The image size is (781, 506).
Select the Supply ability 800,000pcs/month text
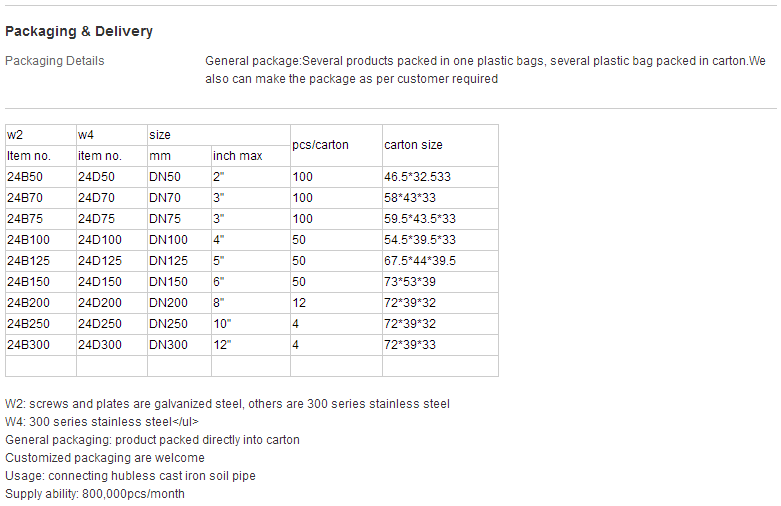tap(95, 494)
